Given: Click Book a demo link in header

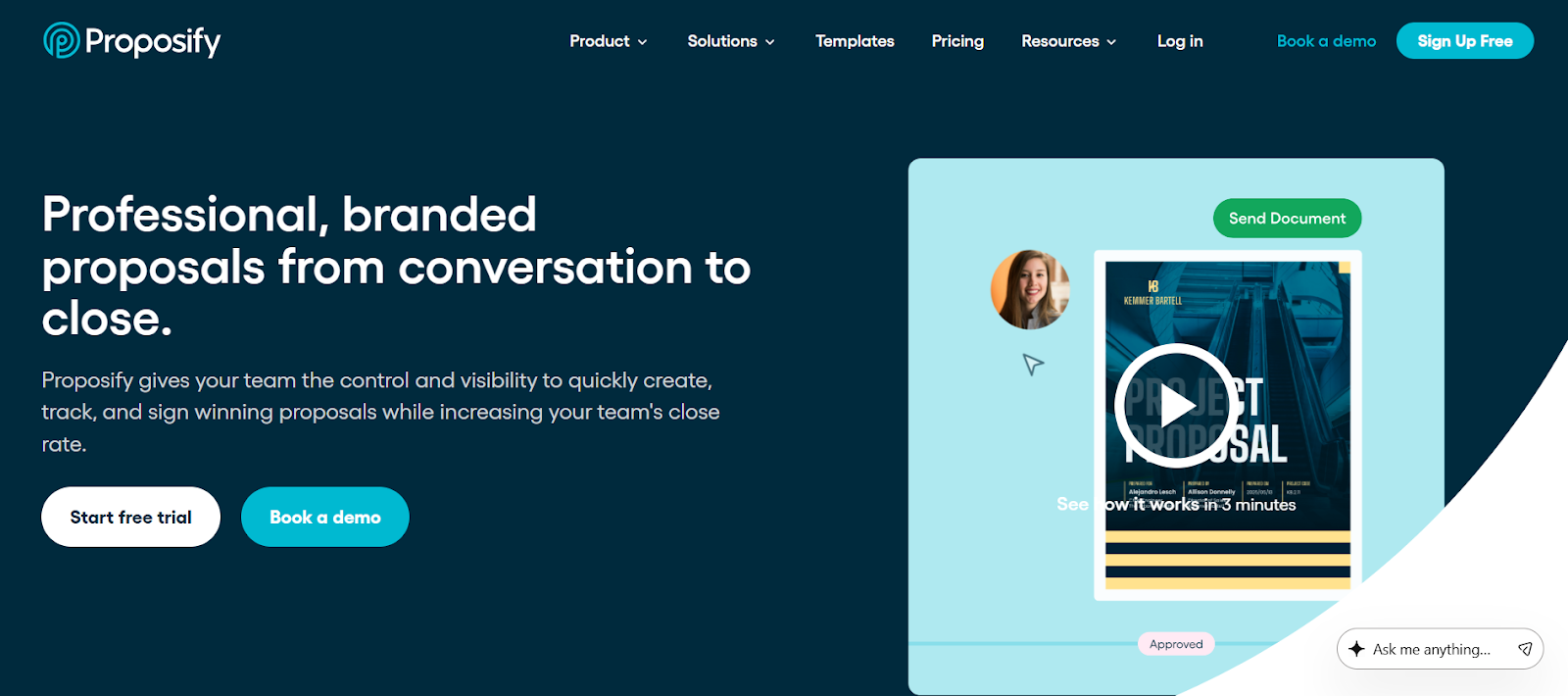Looking at the screenshot, I should tap(1326, 41).
